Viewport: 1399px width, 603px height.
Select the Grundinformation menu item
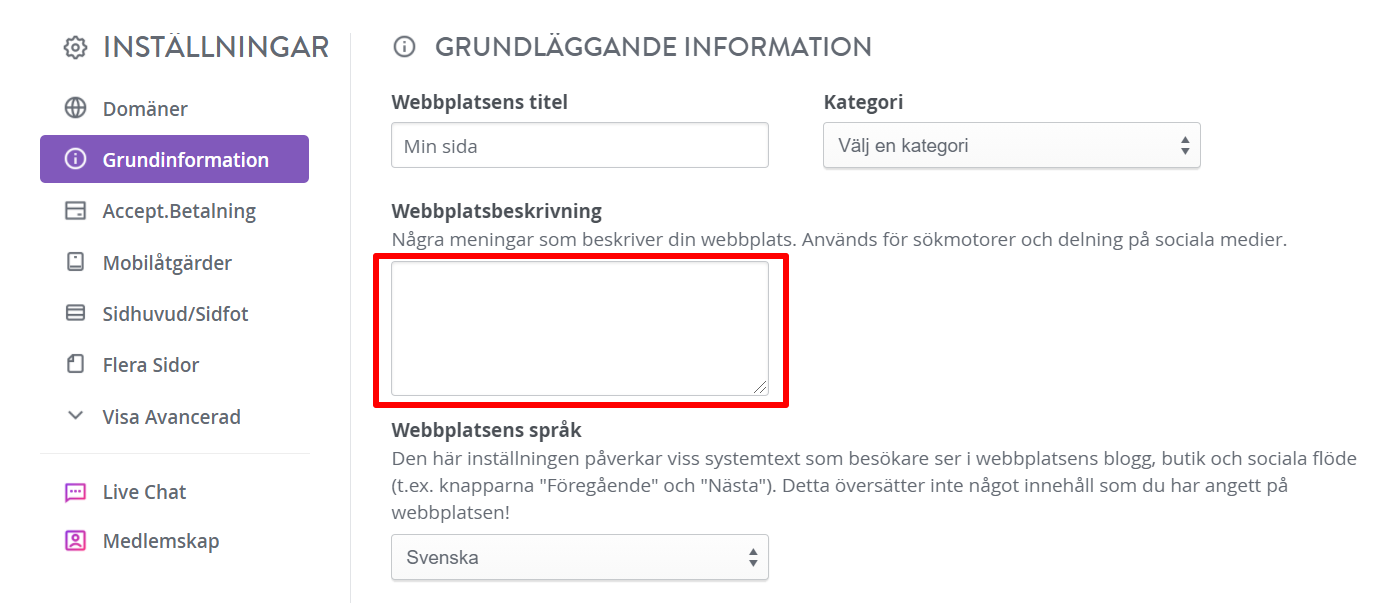pyautogui.click(x=174, y=159)
